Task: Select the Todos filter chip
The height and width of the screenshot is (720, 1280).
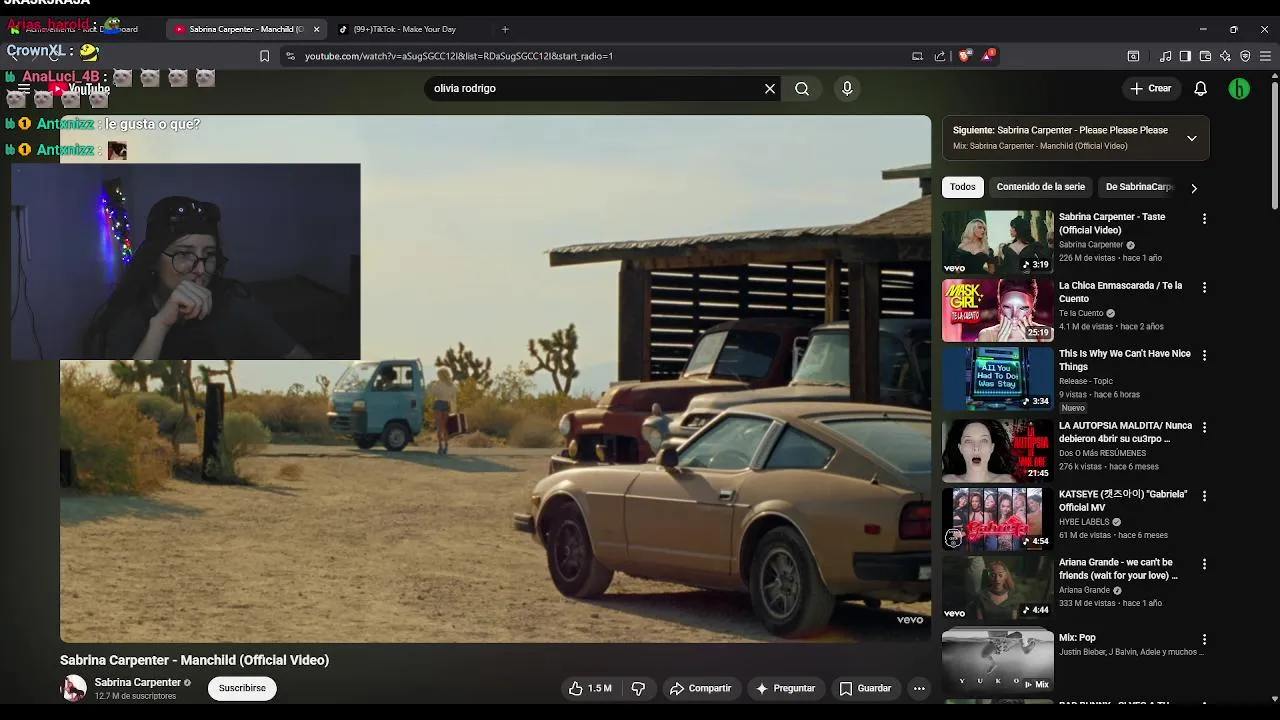Action: pyautogui.click(x=963, y=187)
